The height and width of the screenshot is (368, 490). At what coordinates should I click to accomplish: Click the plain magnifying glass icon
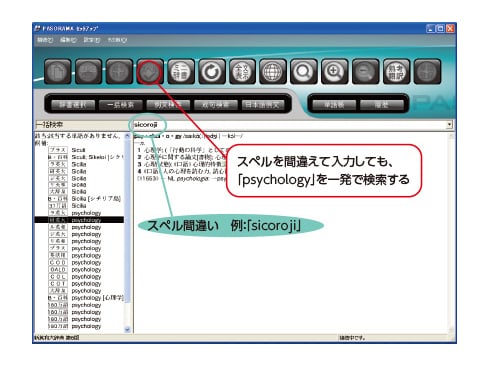point(304,71)
